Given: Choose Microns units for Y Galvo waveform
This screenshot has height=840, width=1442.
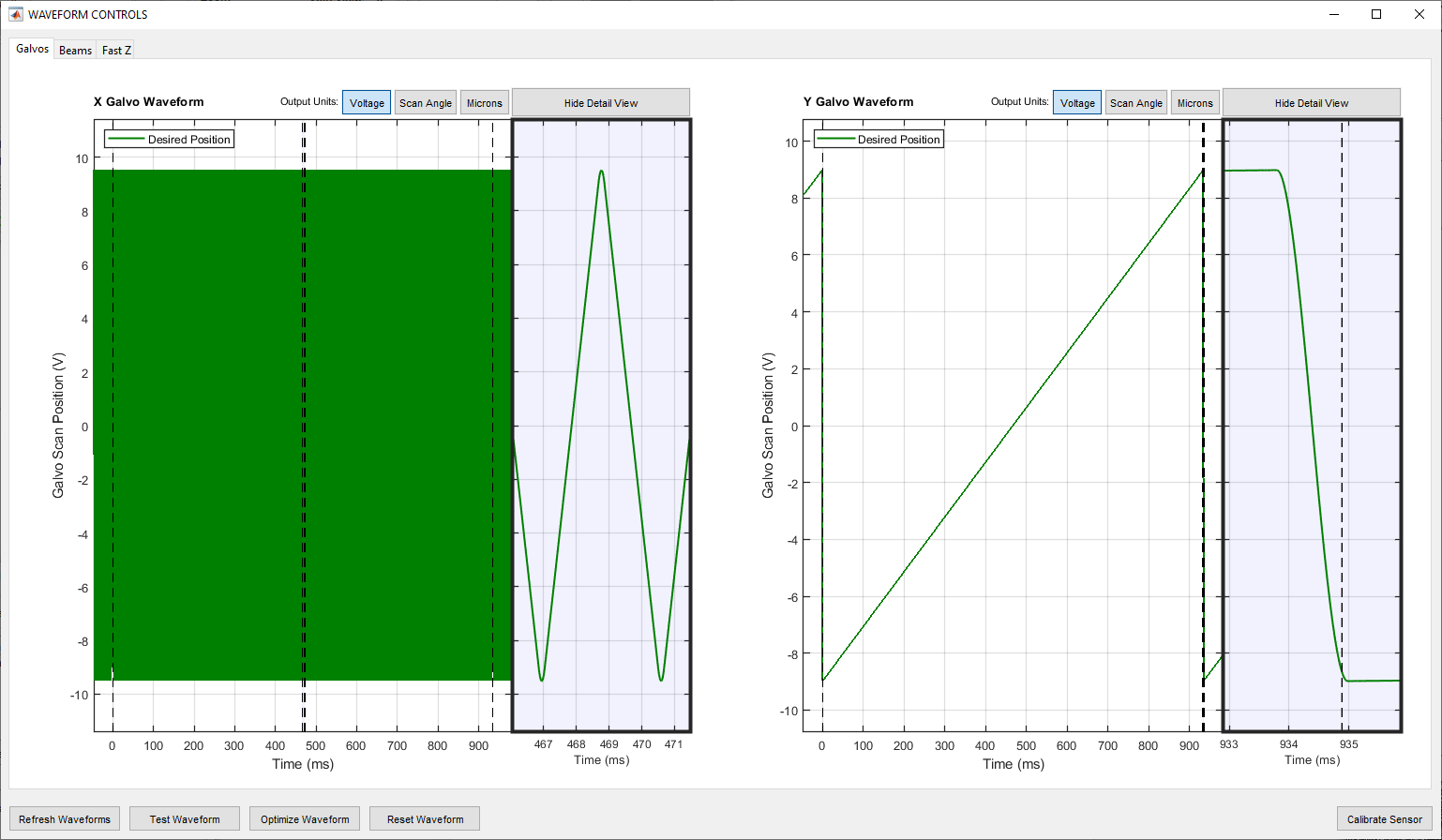Looking at the screenshot, I should coord(1194,103).
